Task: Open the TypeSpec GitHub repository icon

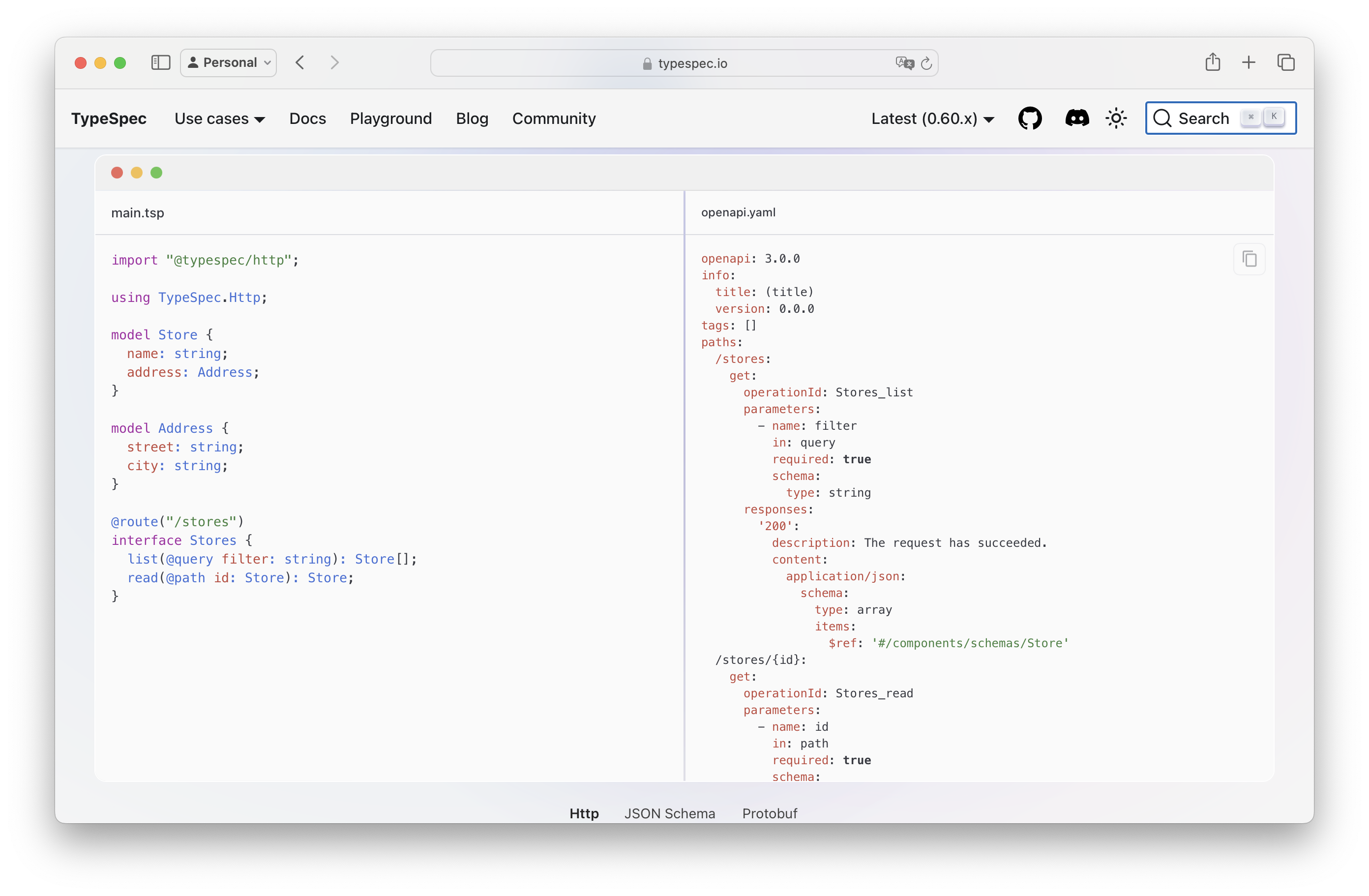Action: [x=1030, y=118]
